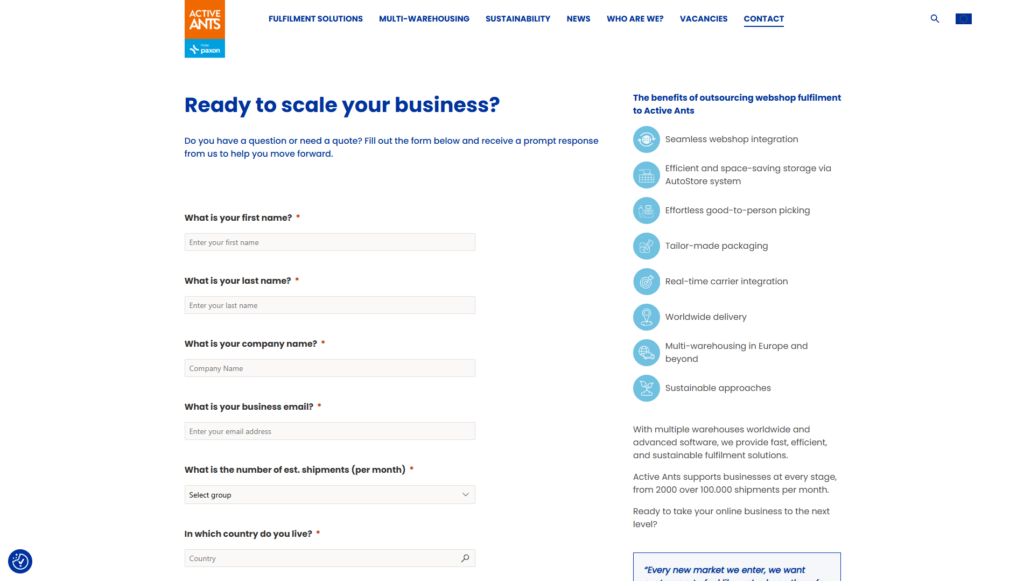Go to the Sustainability page
Image resolution: width=1024 pixels, height=581 pixels.
point(518,19)
